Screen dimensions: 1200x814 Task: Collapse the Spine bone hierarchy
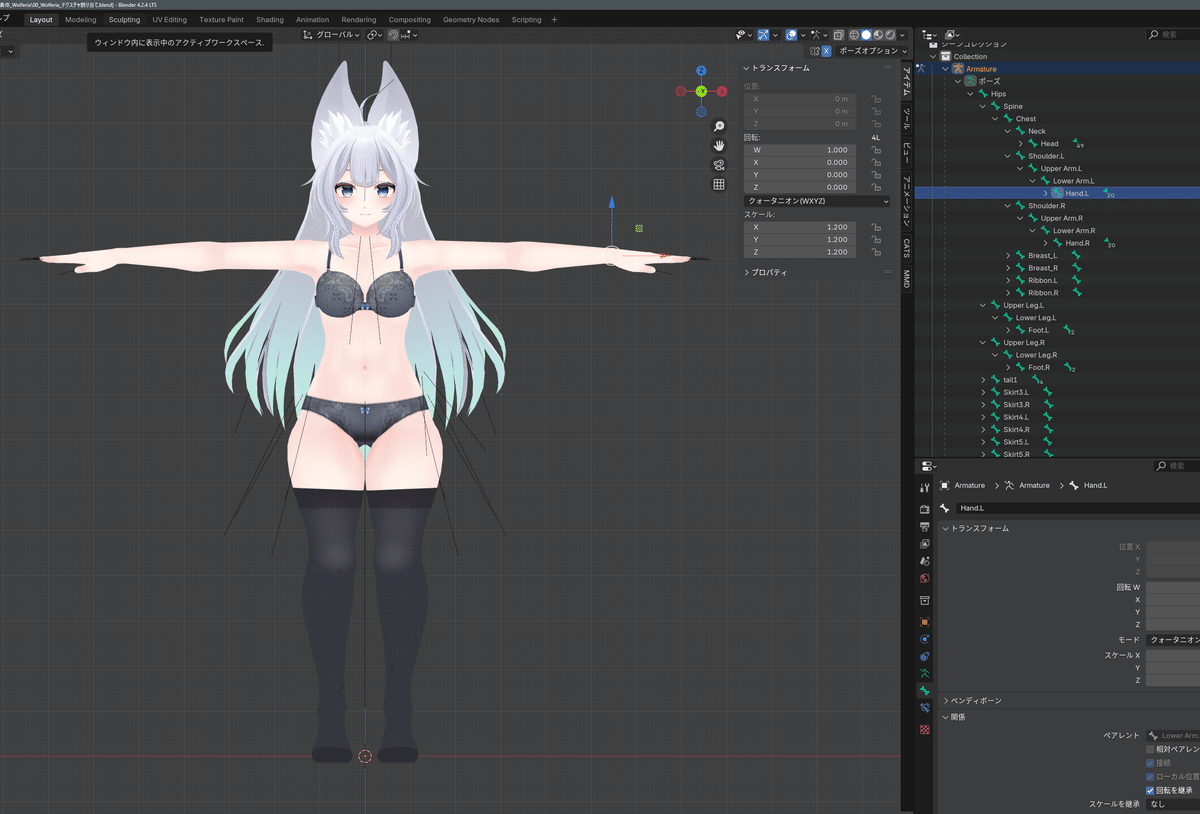click(984, 106)
